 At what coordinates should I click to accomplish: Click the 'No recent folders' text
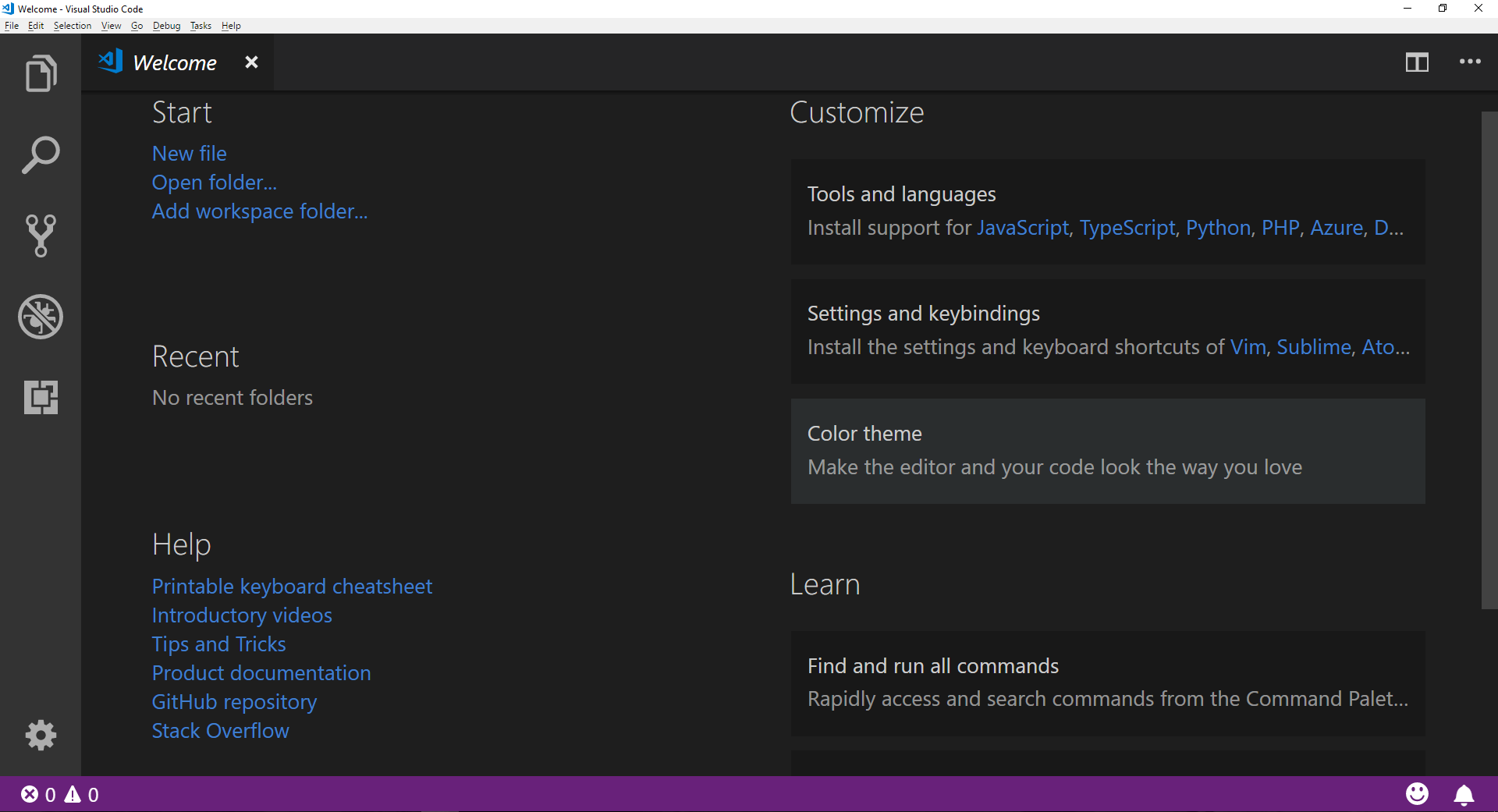coord(233,398)
